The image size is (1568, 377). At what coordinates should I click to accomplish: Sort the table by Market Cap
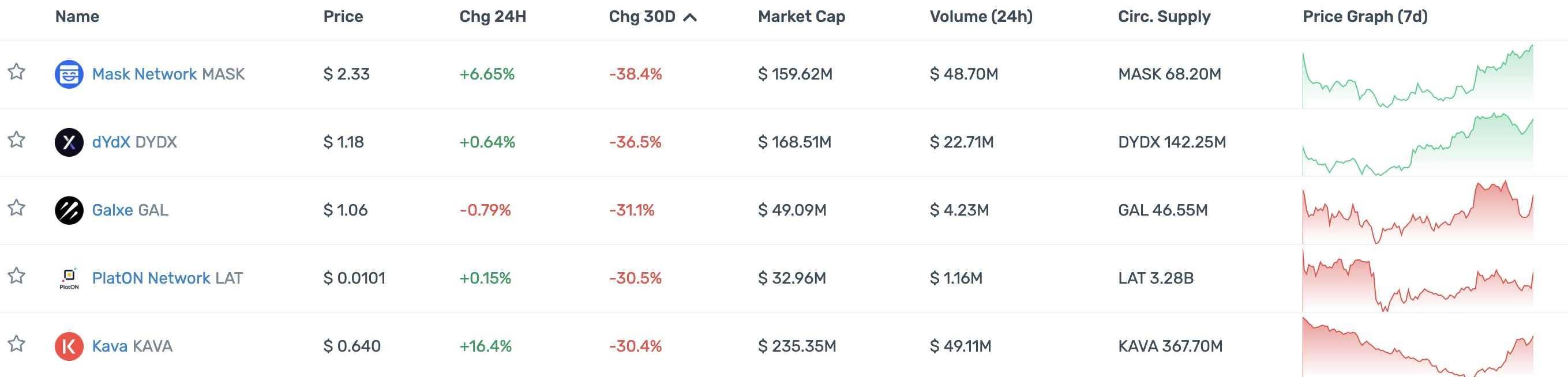(x=801, y=16)
